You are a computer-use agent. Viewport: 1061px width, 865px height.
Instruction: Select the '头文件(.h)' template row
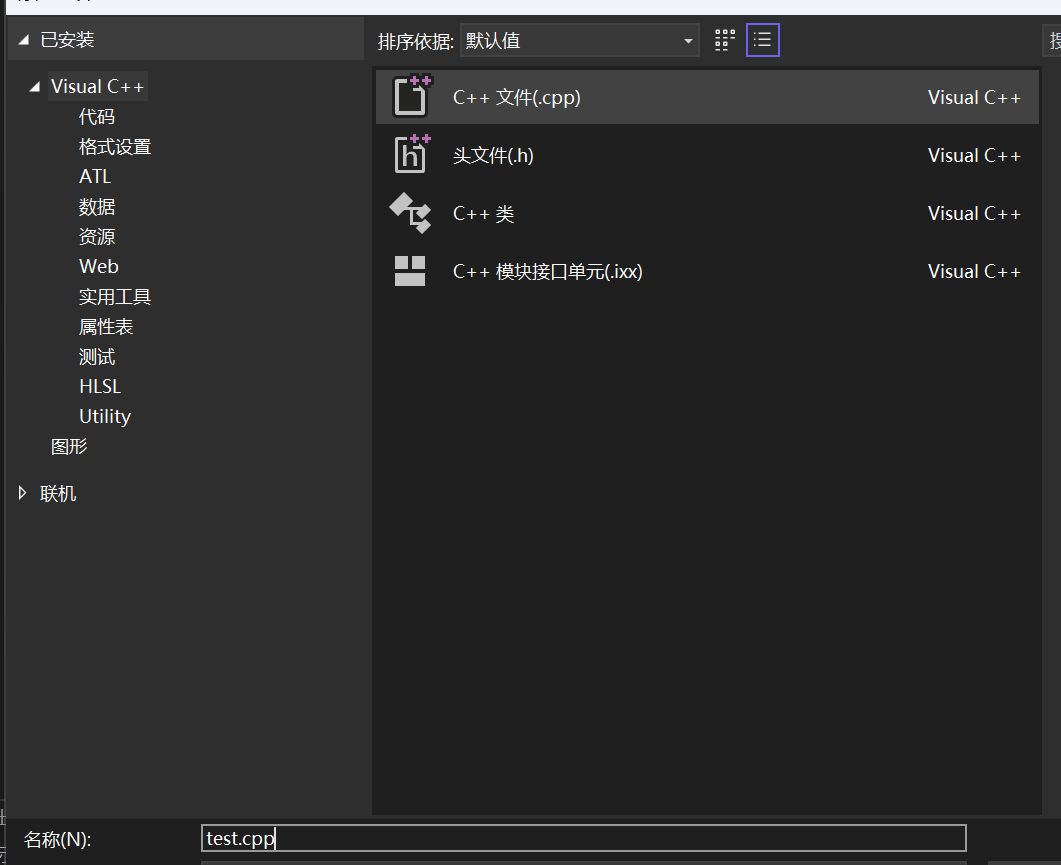tap(707, 155)
